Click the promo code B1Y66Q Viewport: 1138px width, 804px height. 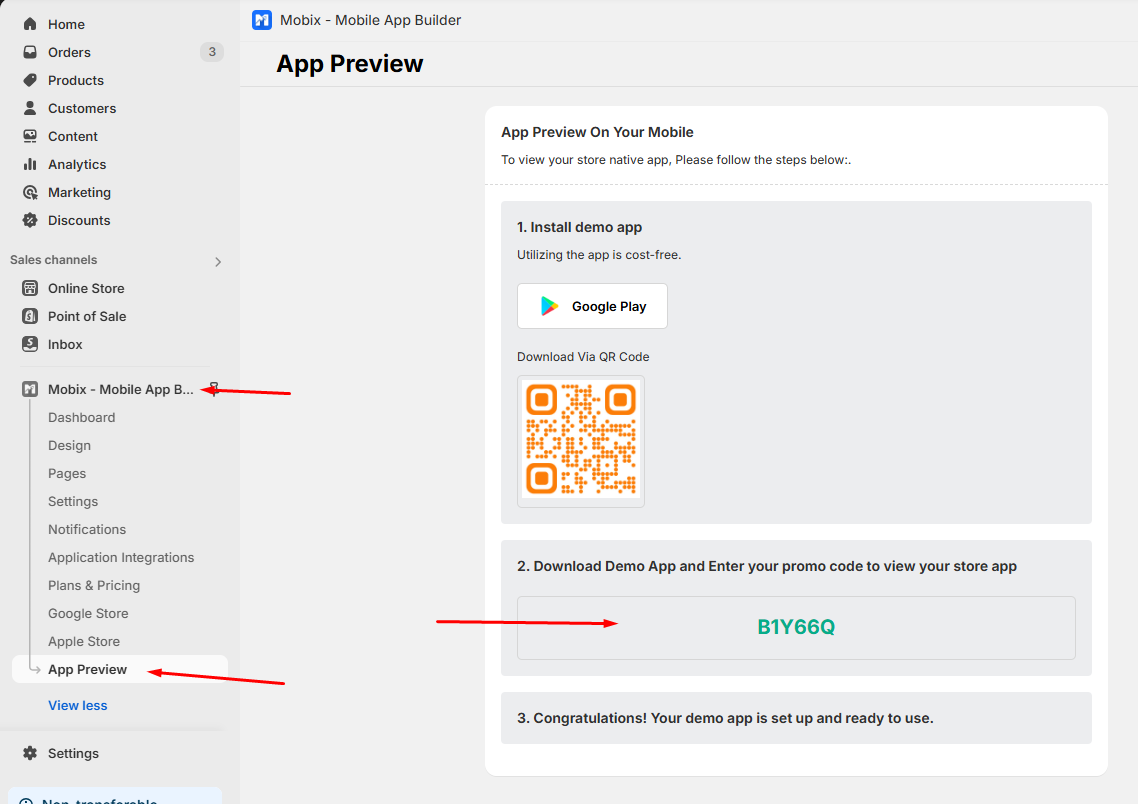(796, 627)
